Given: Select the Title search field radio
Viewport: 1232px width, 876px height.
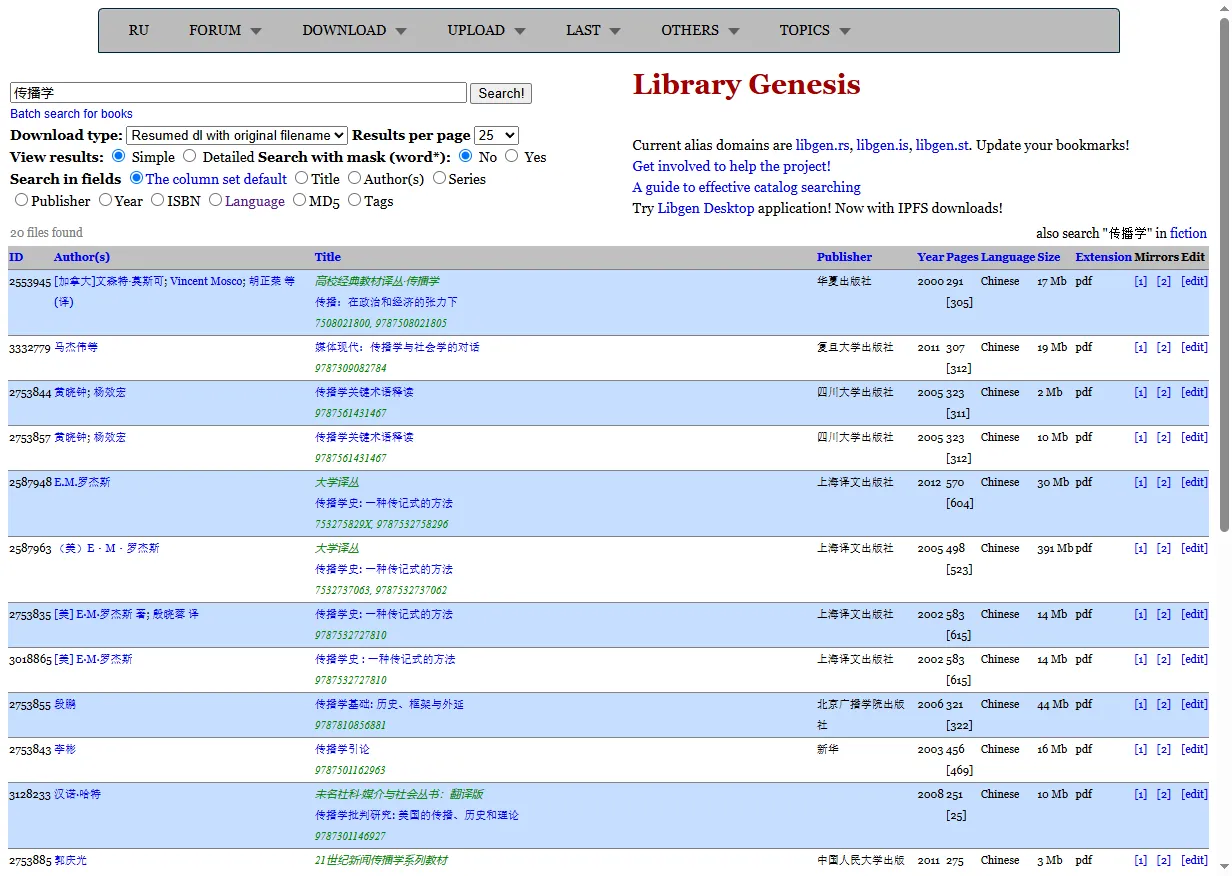Looking at the screenshot, I should point(301,178).
